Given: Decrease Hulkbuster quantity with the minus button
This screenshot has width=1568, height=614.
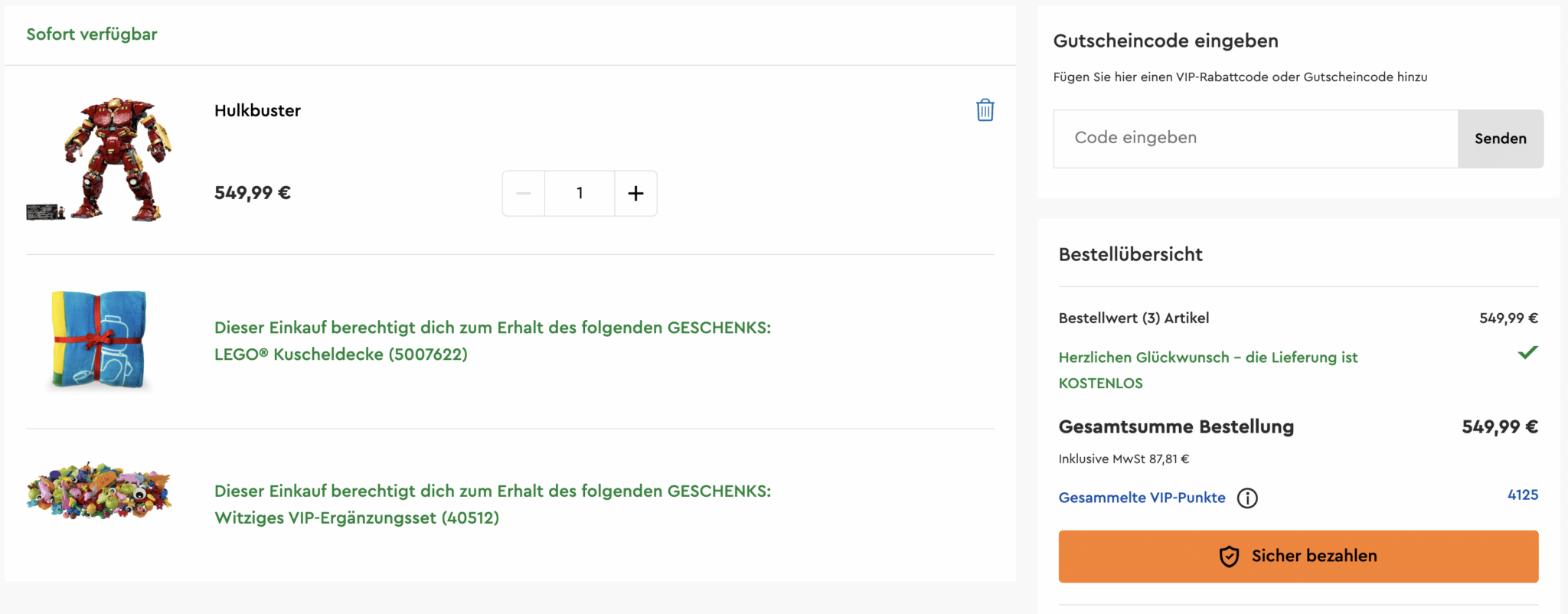Looking at the screenshot, I should [524, 194].
